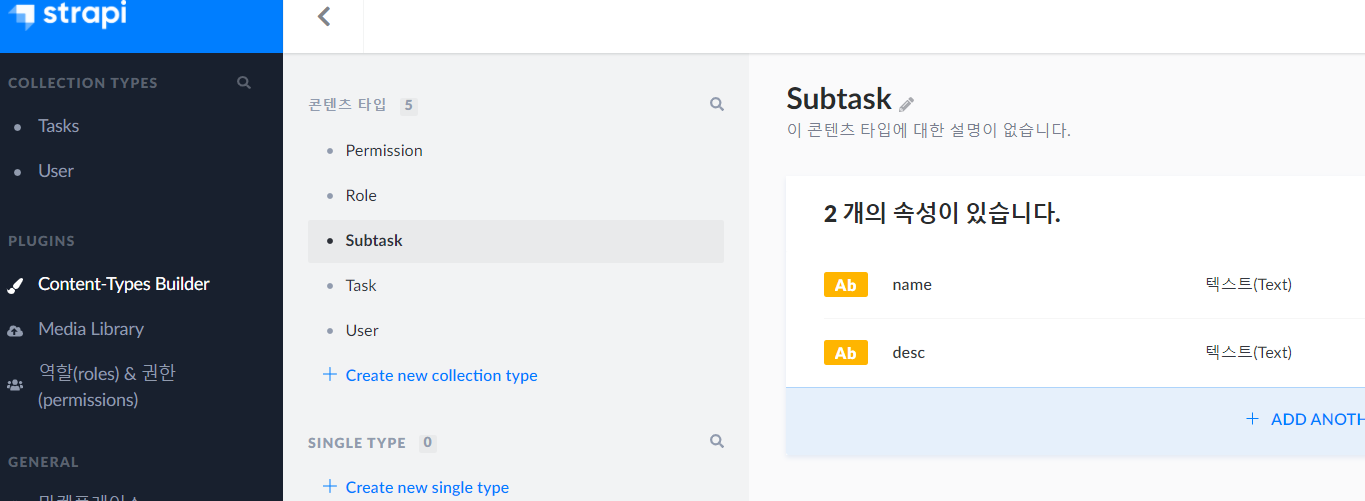The image size is (1365, 501).
Task: Click Create new collection type link
Action: pos(441,376)
